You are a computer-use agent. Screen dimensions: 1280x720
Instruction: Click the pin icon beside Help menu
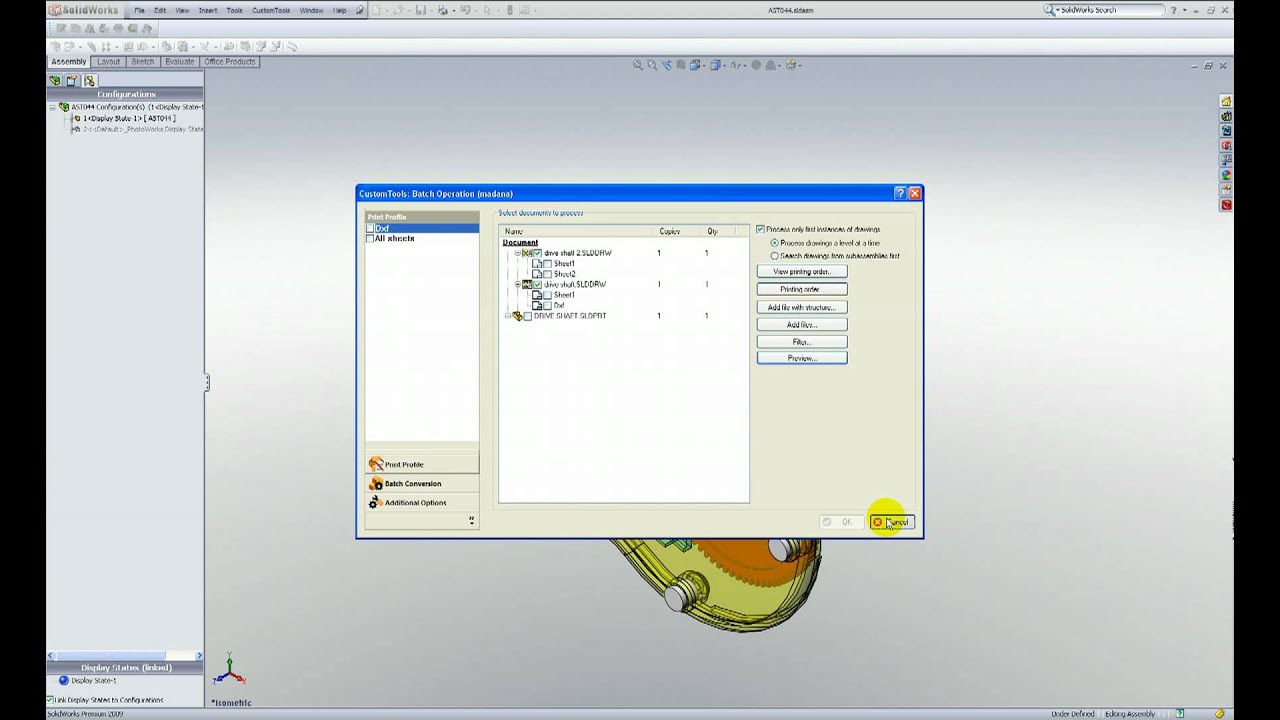360,10
